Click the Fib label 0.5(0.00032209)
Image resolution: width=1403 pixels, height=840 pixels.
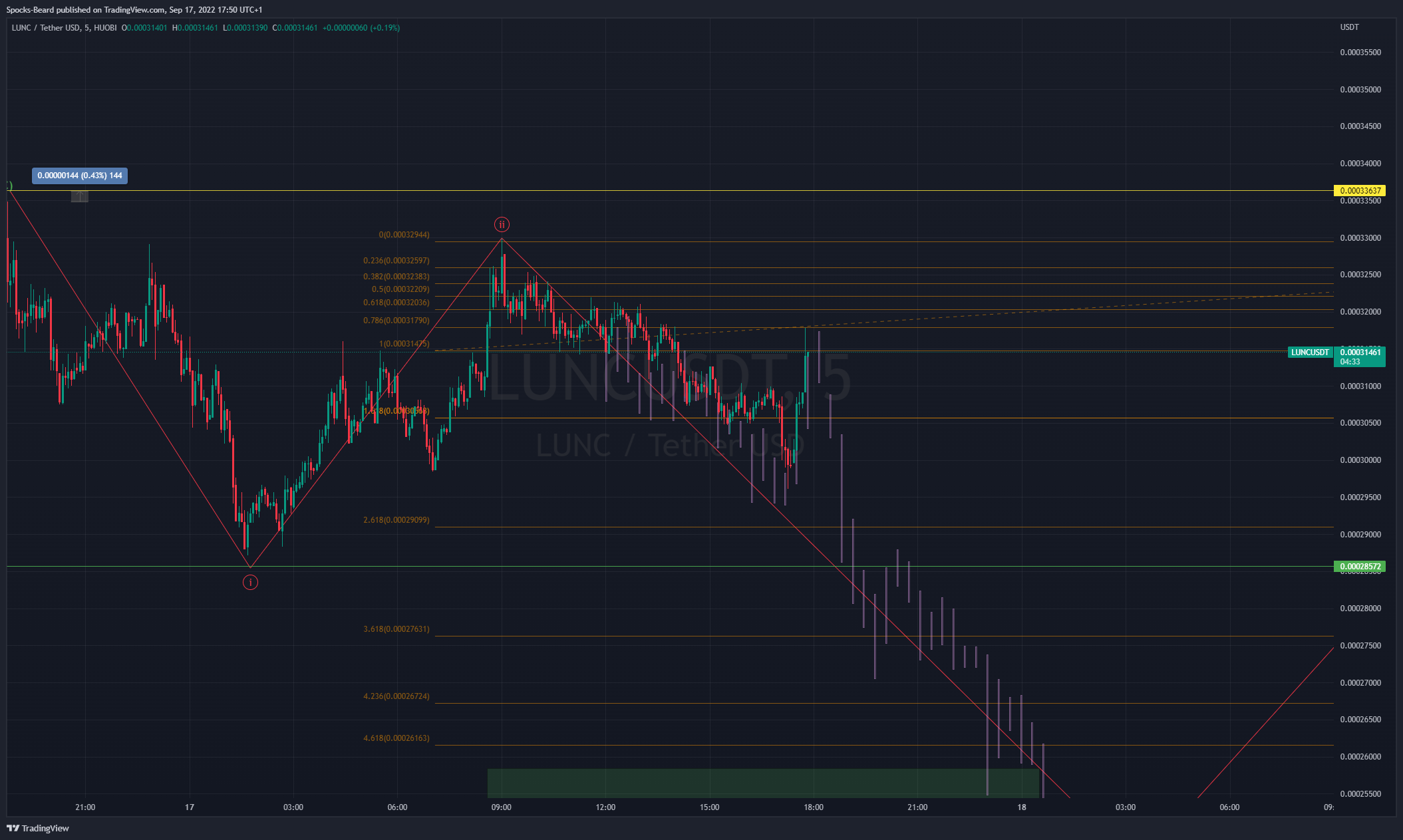tap(400, 289)
